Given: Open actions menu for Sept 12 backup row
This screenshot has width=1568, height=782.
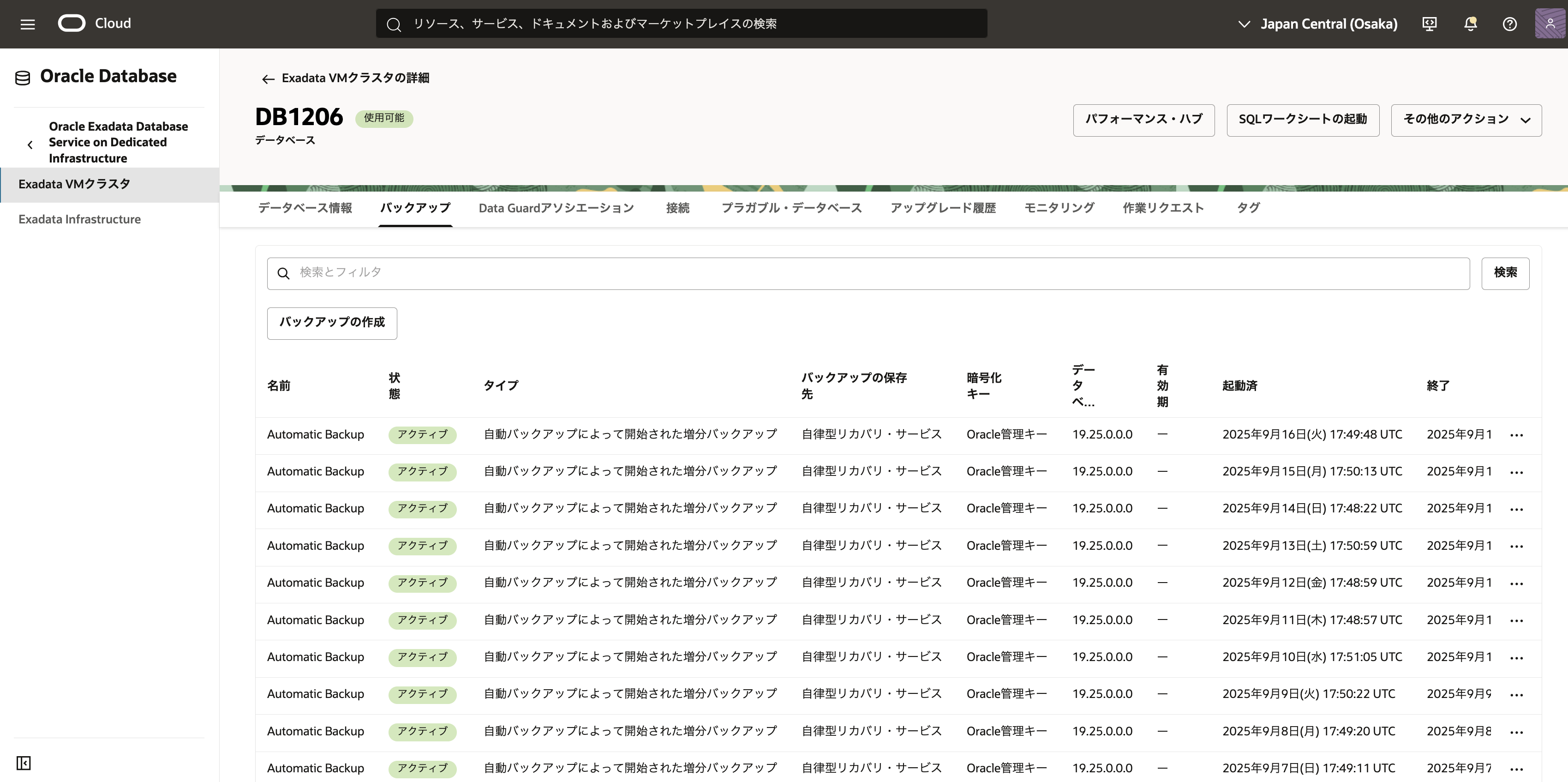Looking at the screenshot, I should click(1516, 583).
